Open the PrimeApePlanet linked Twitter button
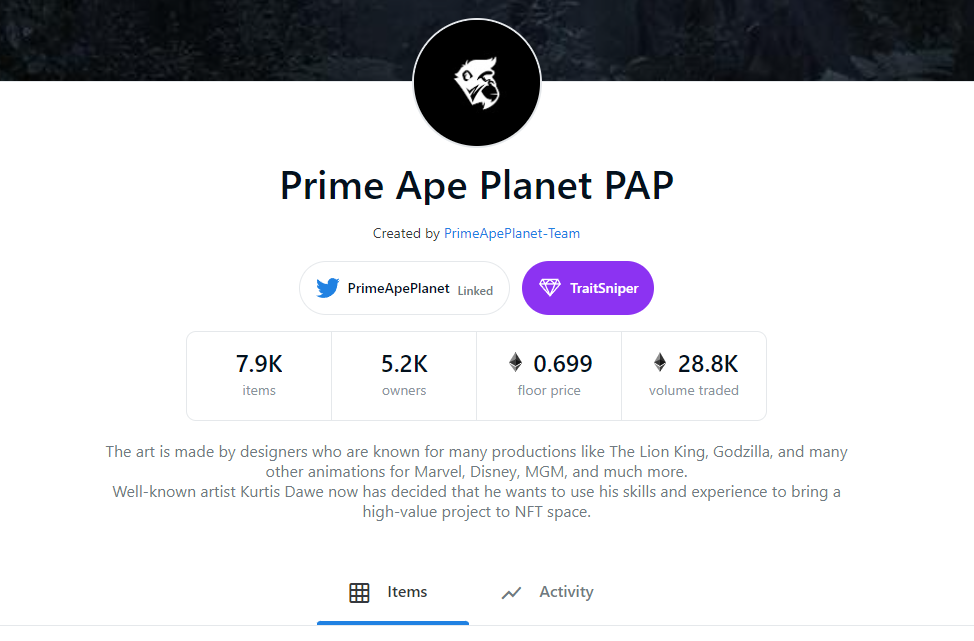Screen dimensions: 974x641 [404, 288]
